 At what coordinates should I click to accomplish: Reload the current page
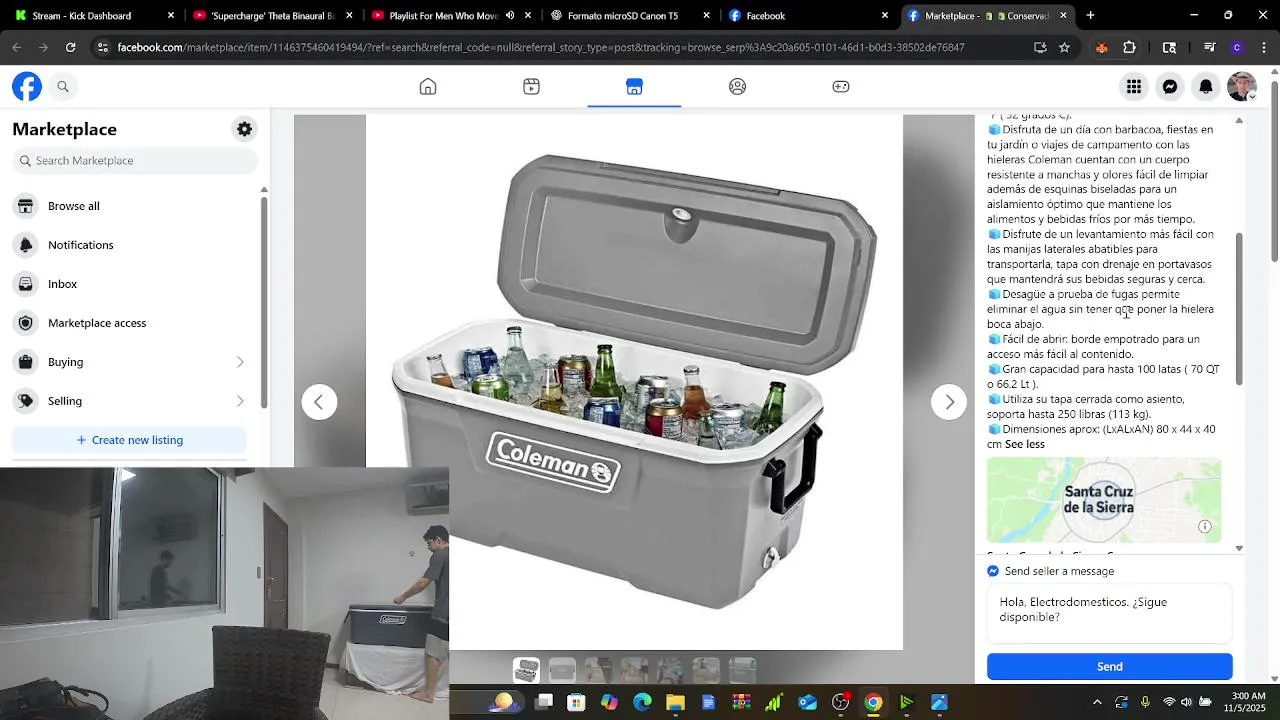click(x=70, y=47)
